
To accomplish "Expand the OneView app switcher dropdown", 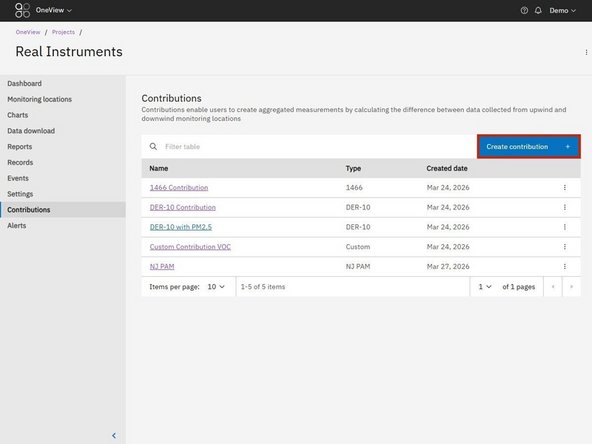I will pos(54,10).
